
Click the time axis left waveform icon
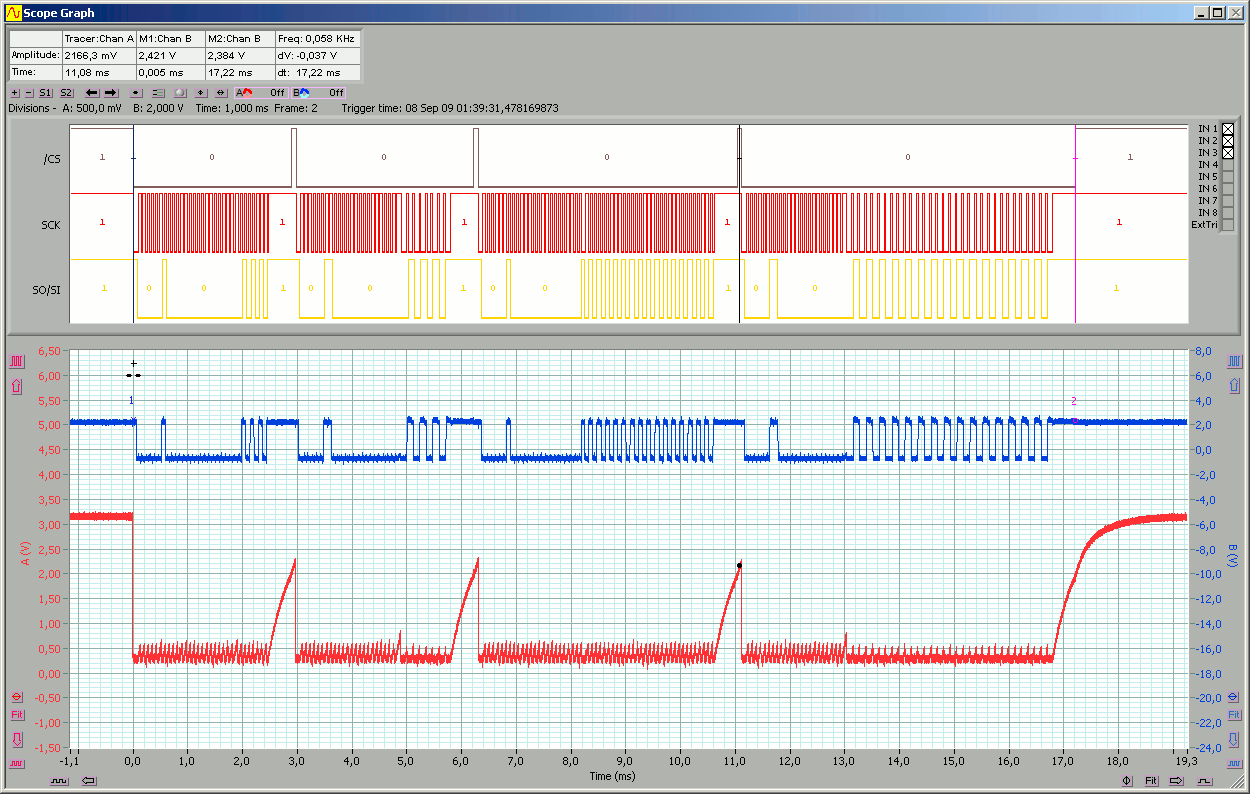[x=61, y=781]
